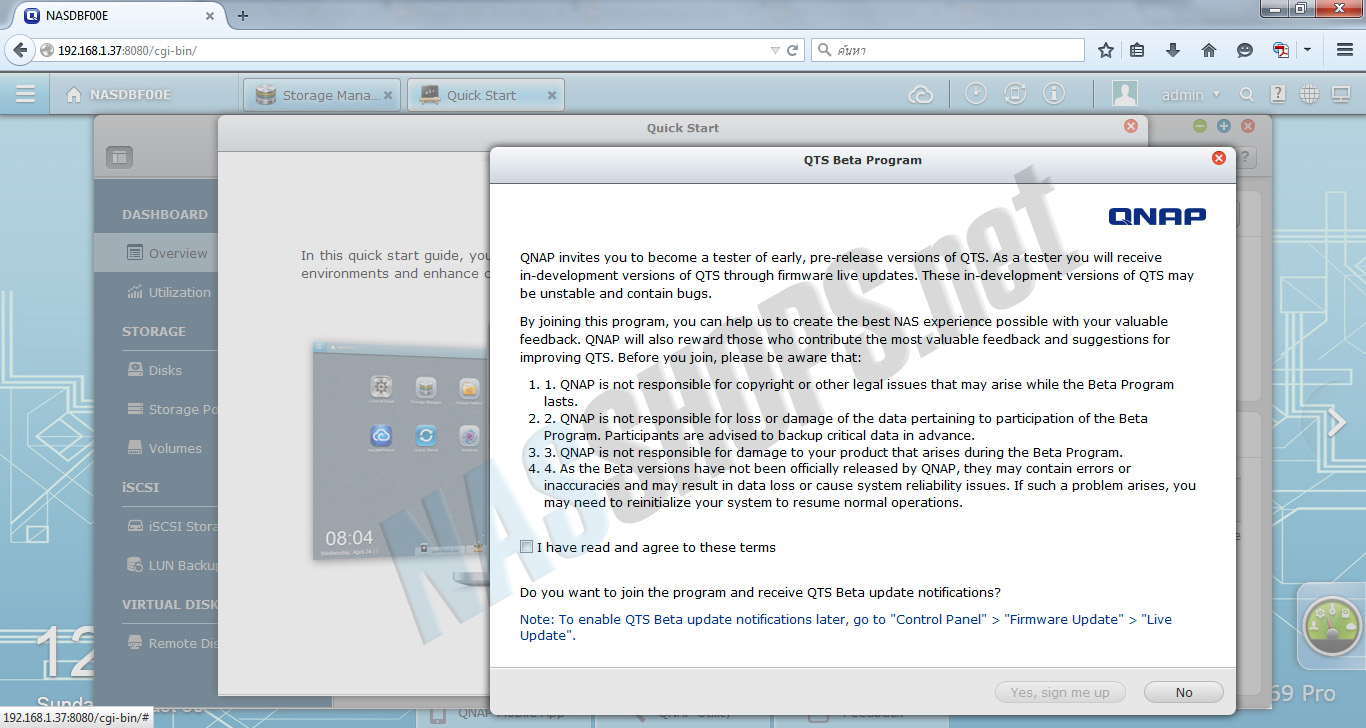Open the QTS help question icon
The width and height of the screenshot is (1366, 728).
click(1278, 94)
